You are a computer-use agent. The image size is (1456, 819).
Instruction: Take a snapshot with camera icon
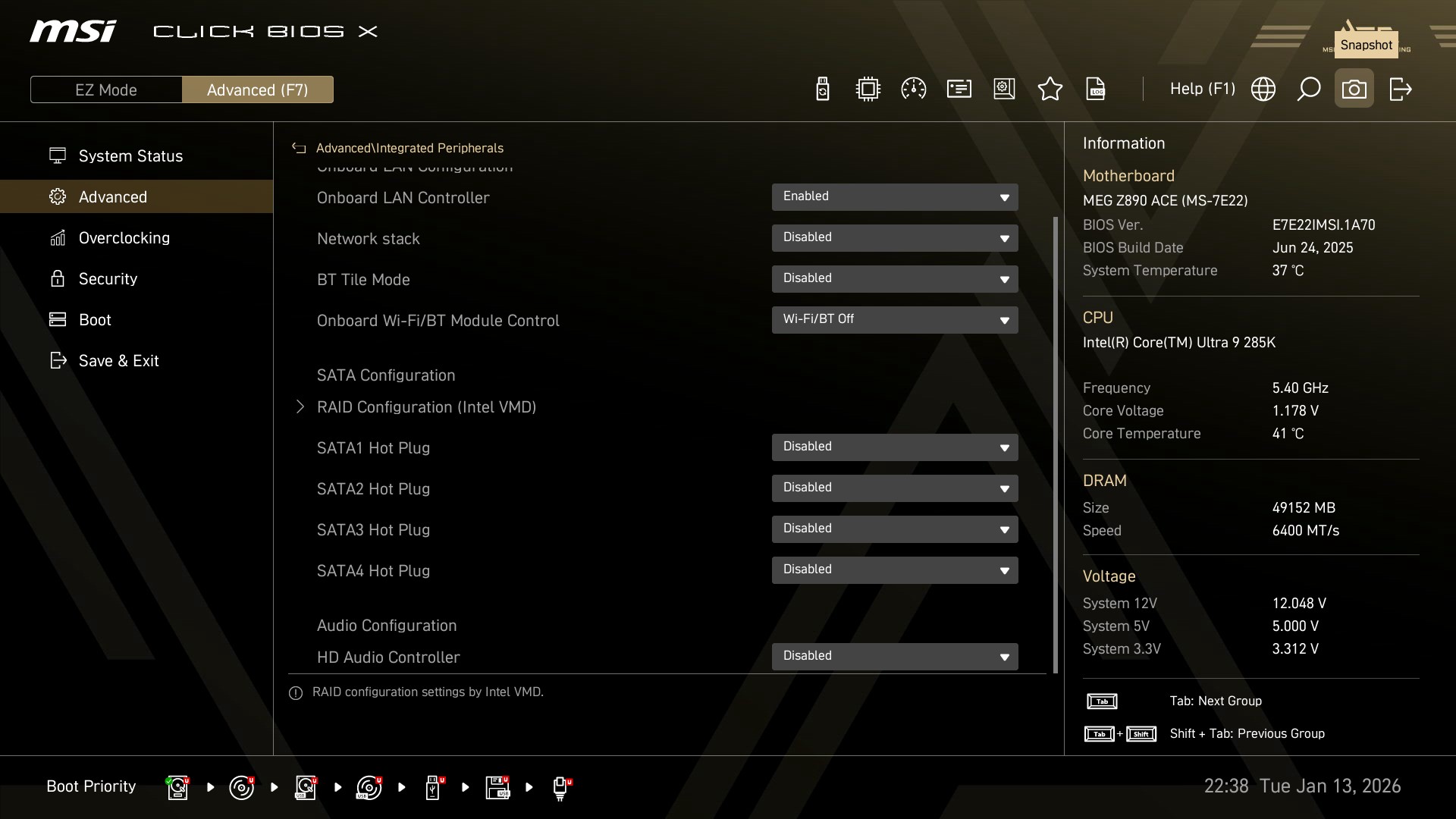(x=1354, y=89)
